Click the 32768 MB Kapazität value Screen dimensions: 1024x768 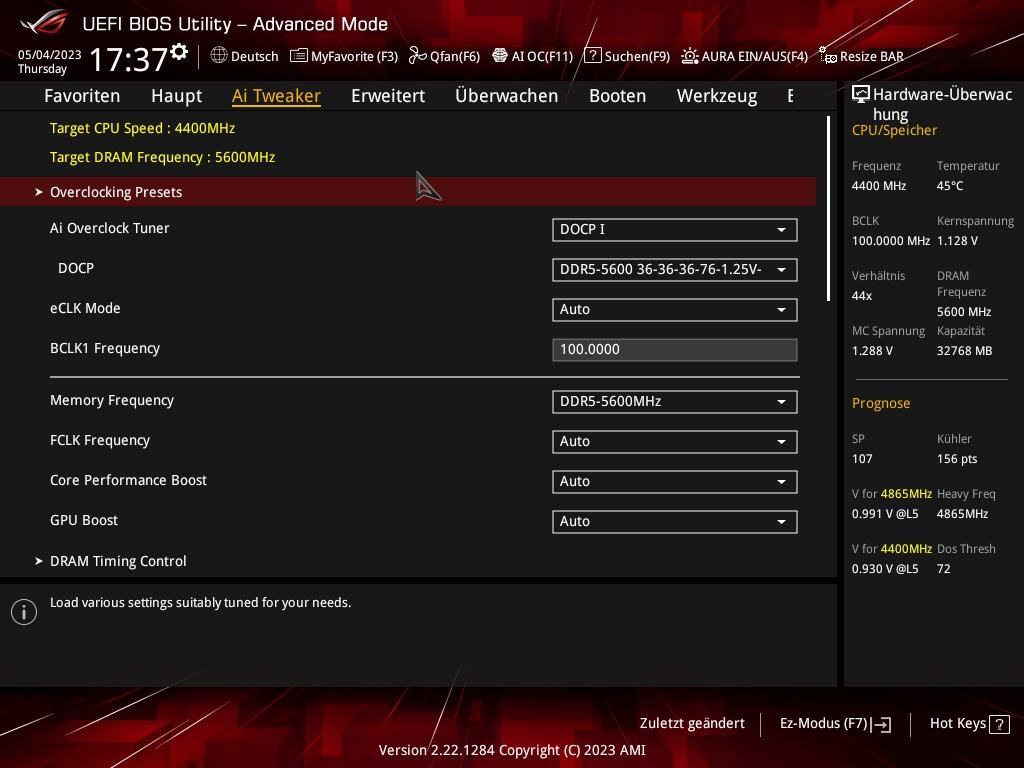coord(965,351)
